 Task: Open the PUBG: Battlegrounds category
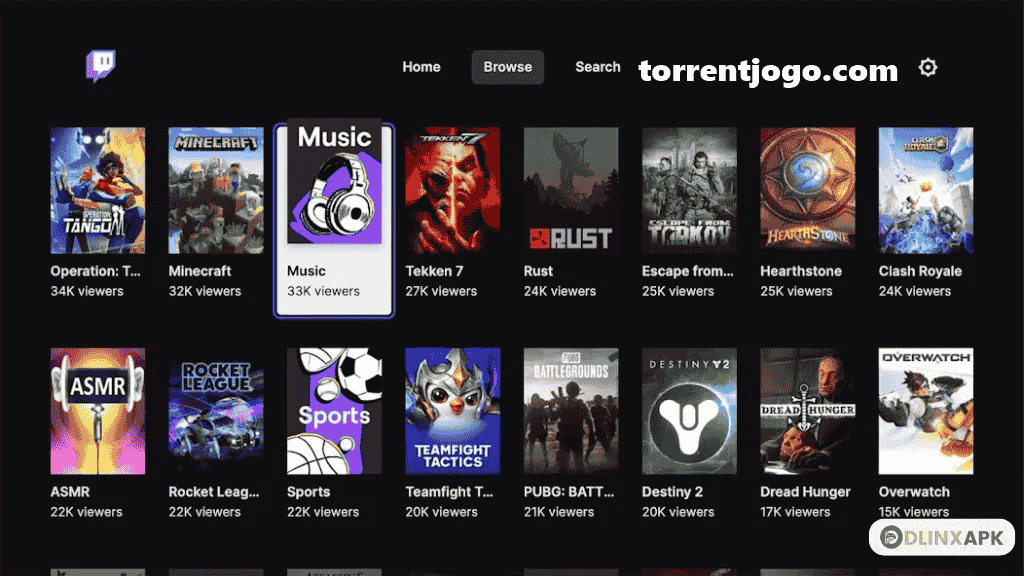point(570,410)
